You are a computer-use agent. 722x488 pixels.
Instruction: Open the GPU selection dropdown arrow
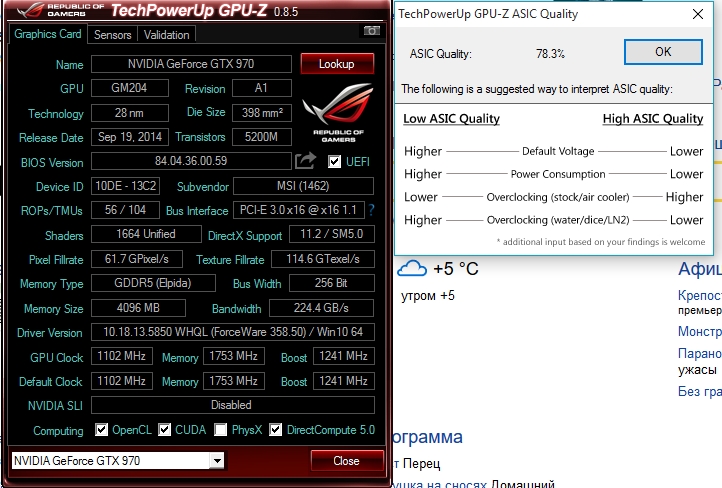tap(216, 460)
